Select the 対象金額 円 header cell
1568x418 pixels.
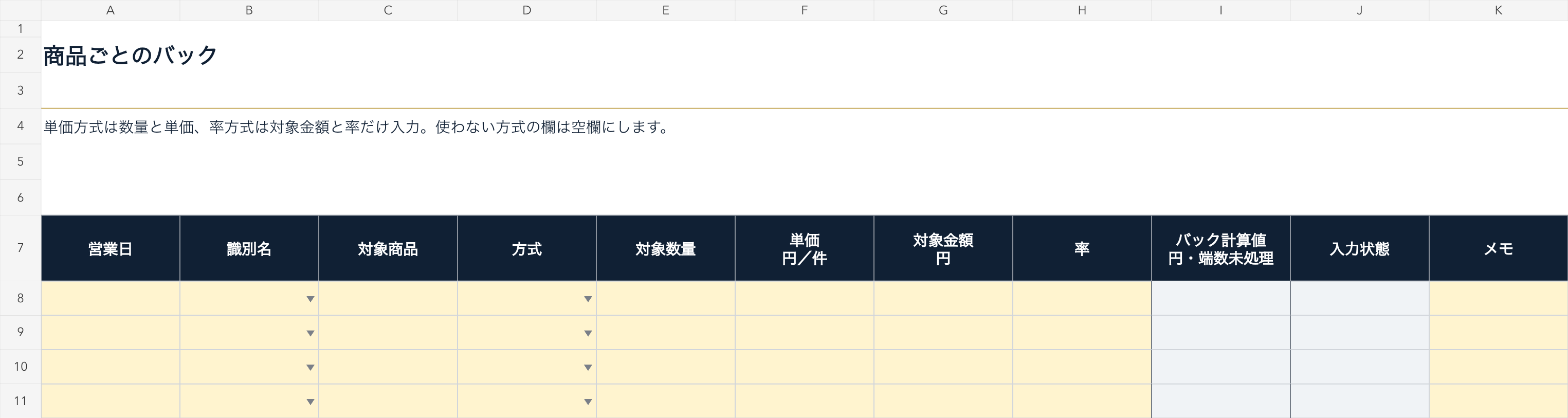[x=943, y=248]
